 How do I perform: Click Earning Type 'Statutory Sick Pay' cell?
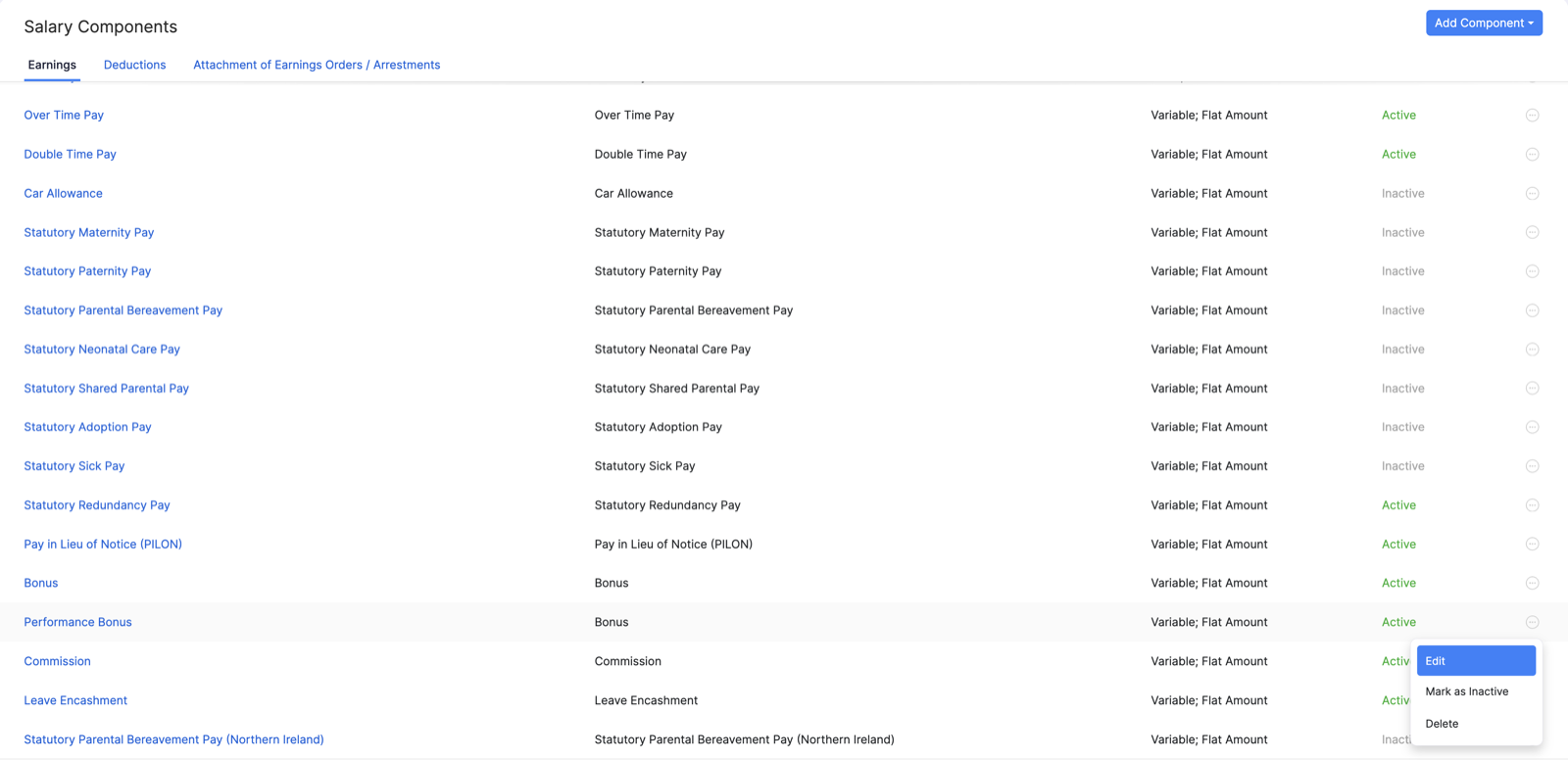point(645,466)
